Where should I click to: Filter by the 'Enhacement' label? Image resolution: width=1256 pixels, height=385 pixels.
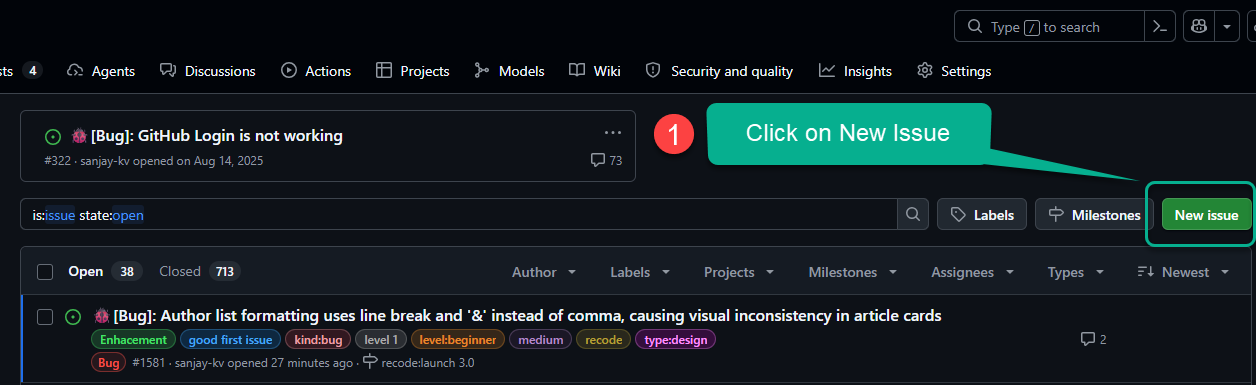pos(133,340)
